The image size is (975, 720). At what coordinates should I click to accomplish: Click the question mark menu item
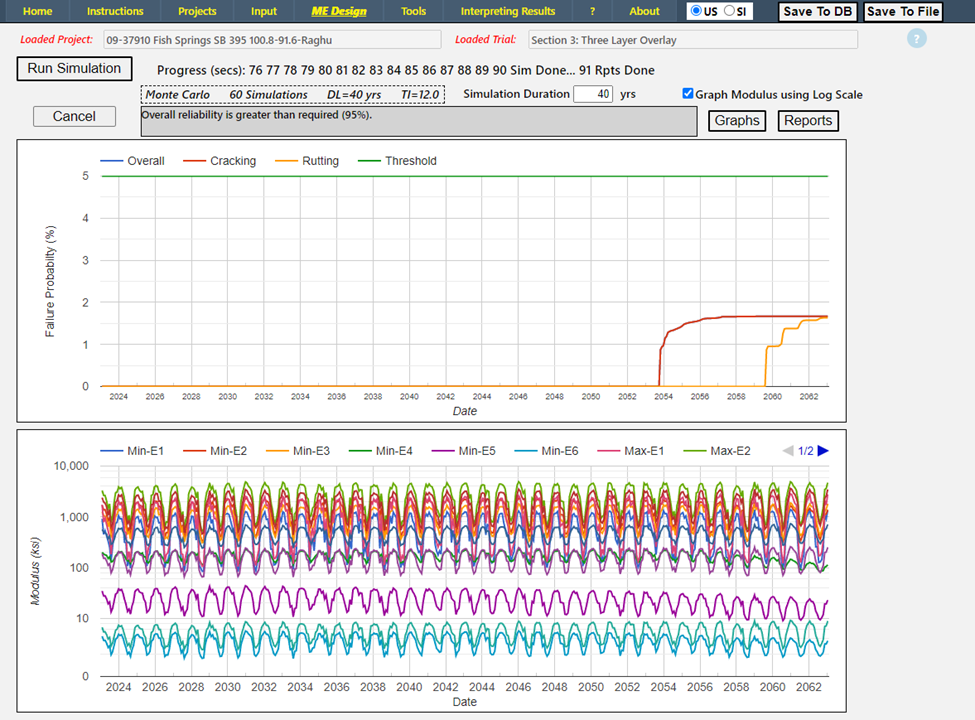tap(592, 12)
